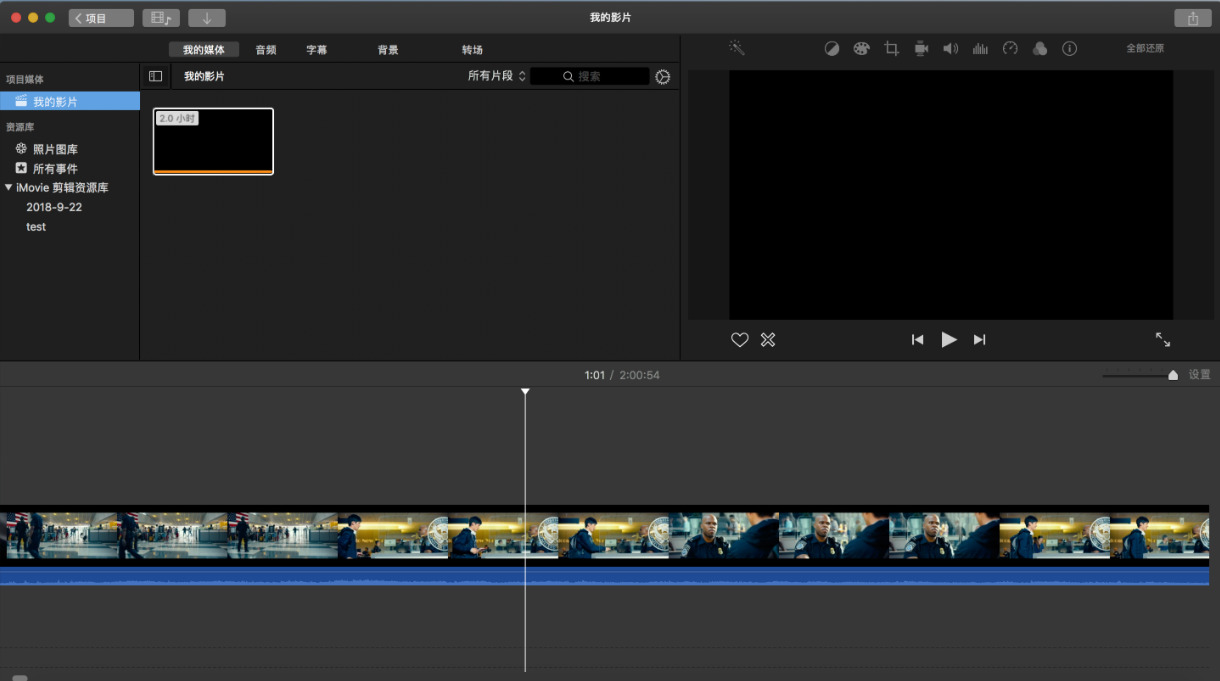Image resolution: width=1220 pixels, height=681 pixels.
Task: Click the 全部还原 reset all button
Action: tap(1145, 48)
